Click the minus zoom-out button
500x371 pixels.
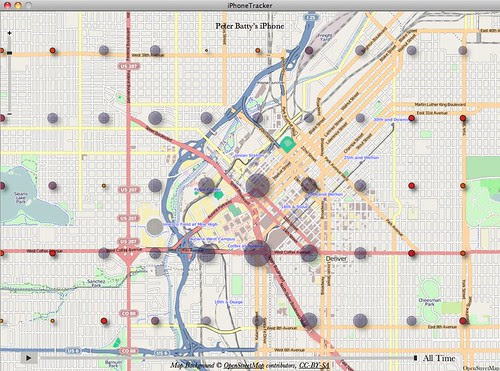pos(9,114)
